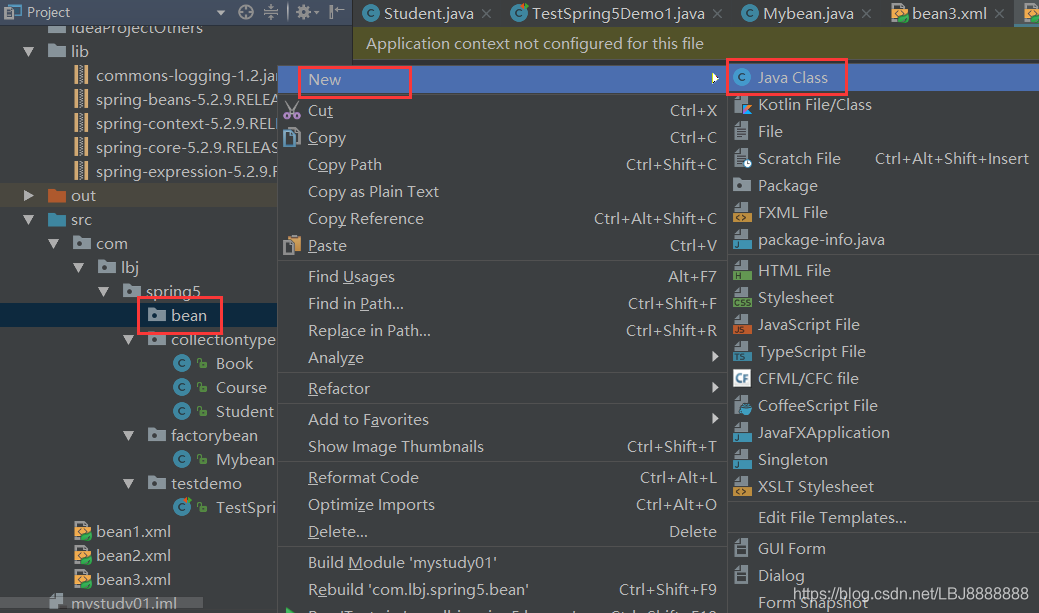Open the Add to Favorites submenu
Image resolution: width=1039 pixels, height=613 pixels.
502,420
